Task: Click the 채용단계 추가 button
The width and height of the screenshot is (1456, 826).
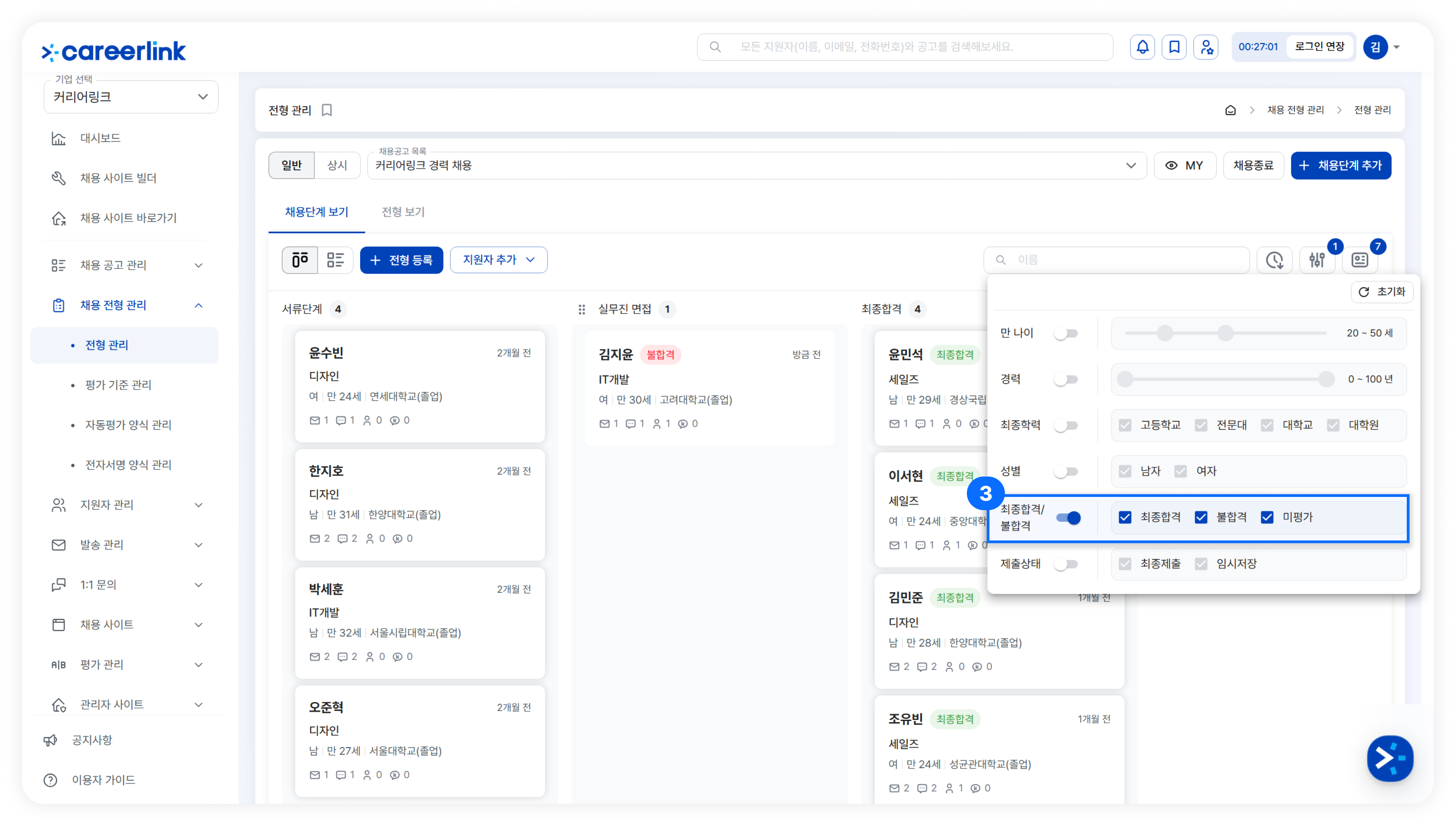Action: (1341, 165)
